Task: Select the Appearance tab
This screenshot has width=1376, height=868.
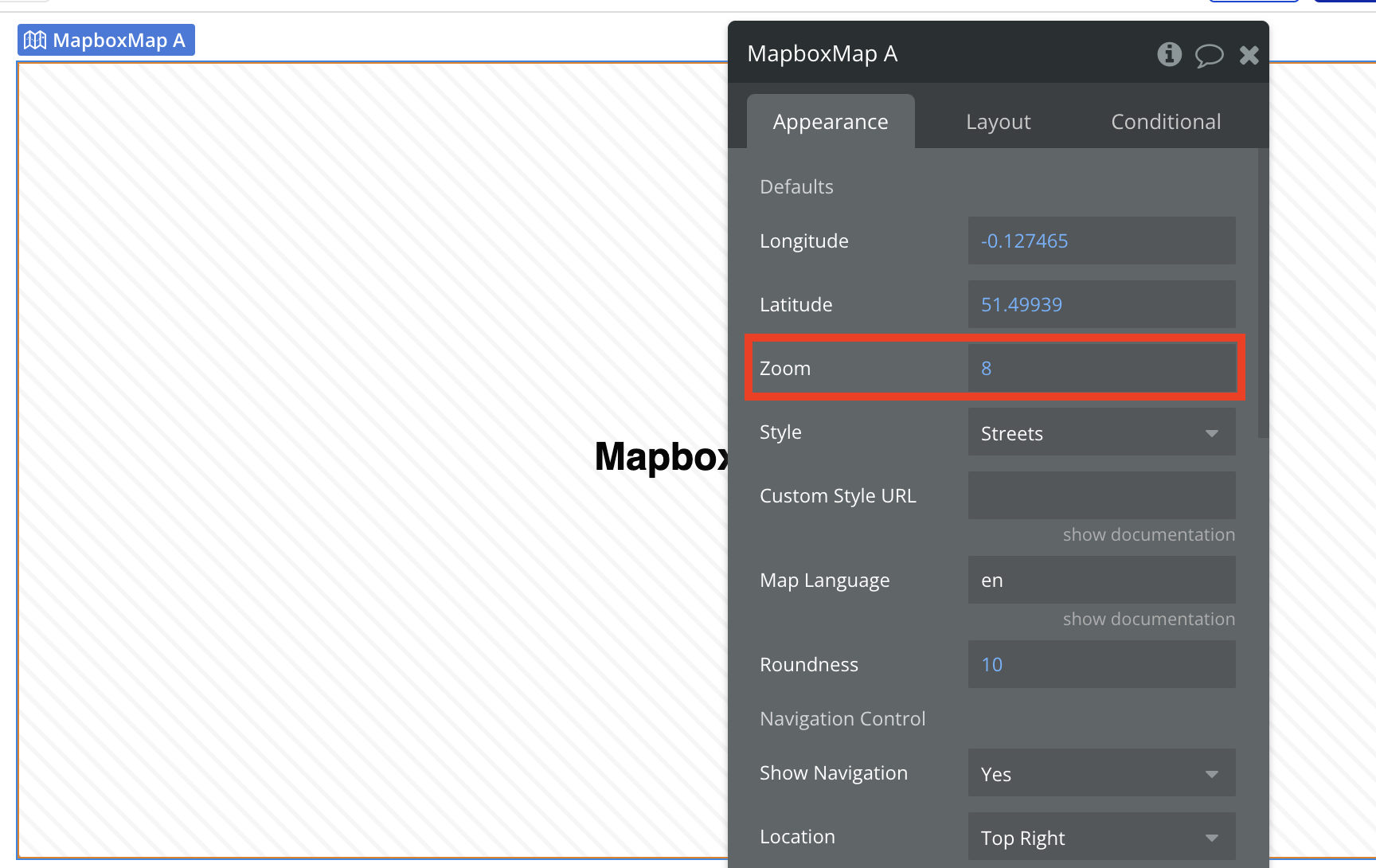Action: pos(830,122)
